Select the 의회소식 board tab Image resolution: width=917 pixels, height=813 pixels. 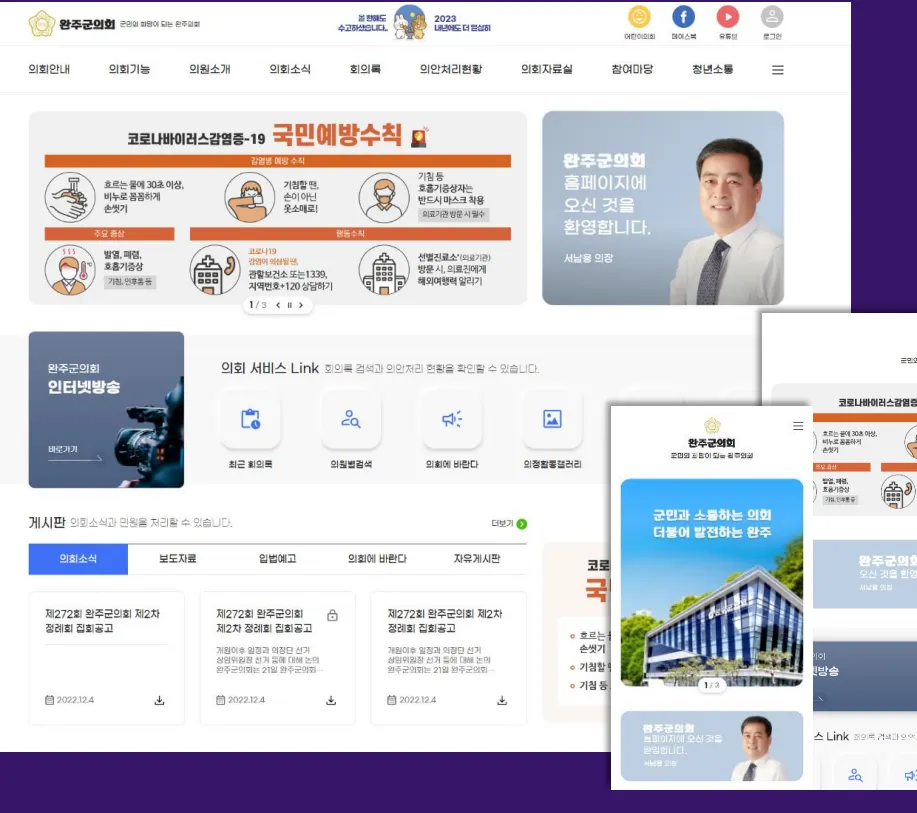tap(78, 559)
